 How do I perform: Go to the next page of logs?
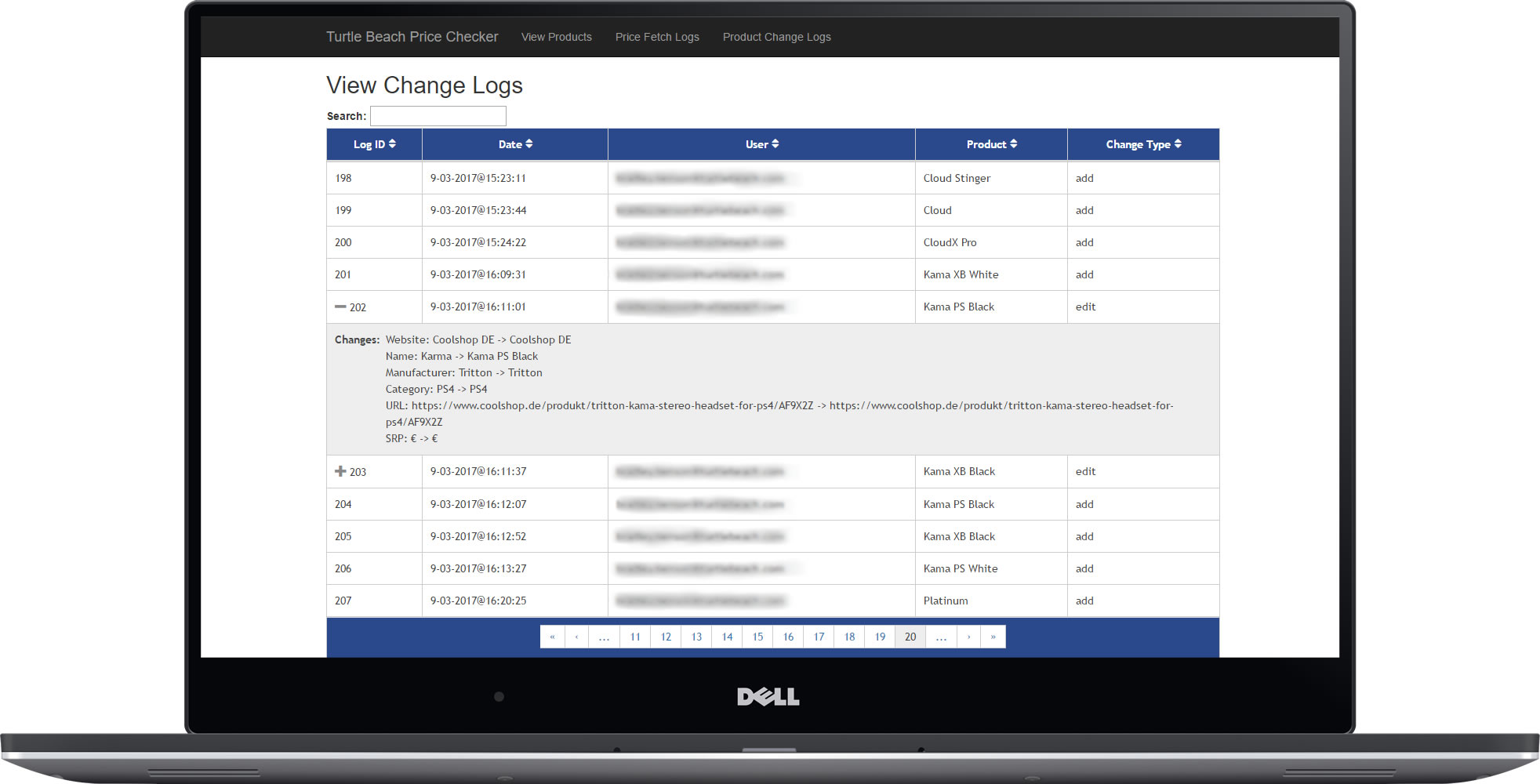[x=969, y=637]
